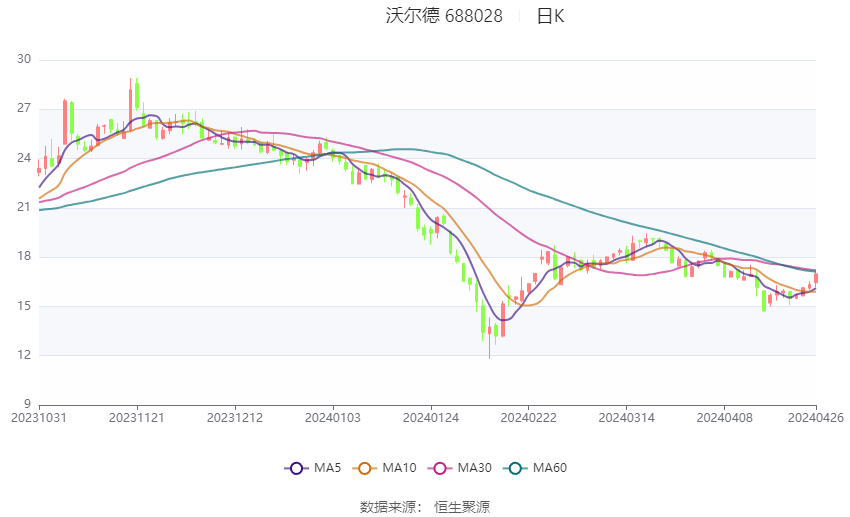
Task: Click the tall red candlestick peaking near 29
Action: [130, 105]
